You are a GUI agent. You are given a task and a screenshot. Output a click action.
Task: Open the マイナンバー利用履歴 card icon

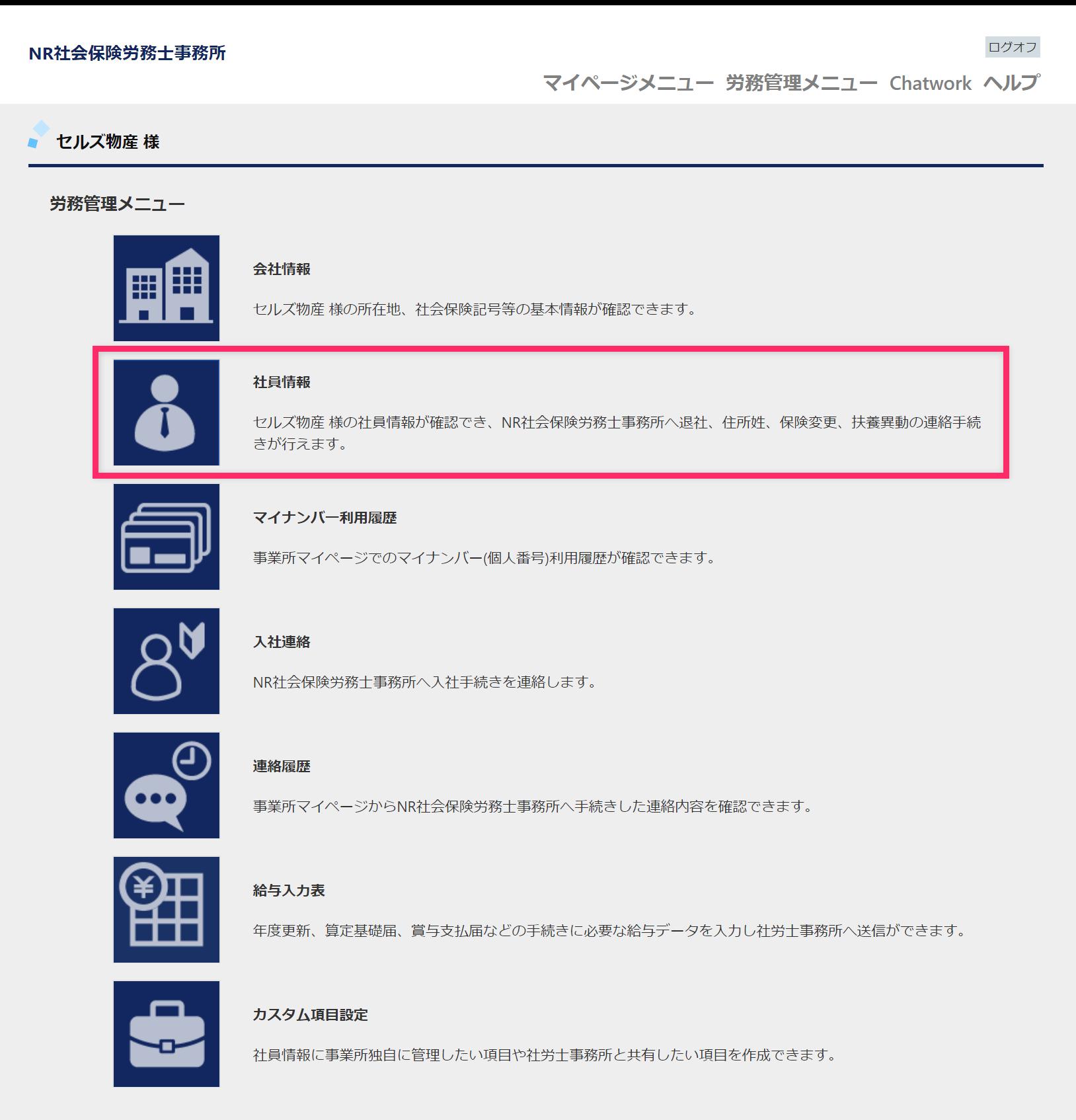[167, 537]
